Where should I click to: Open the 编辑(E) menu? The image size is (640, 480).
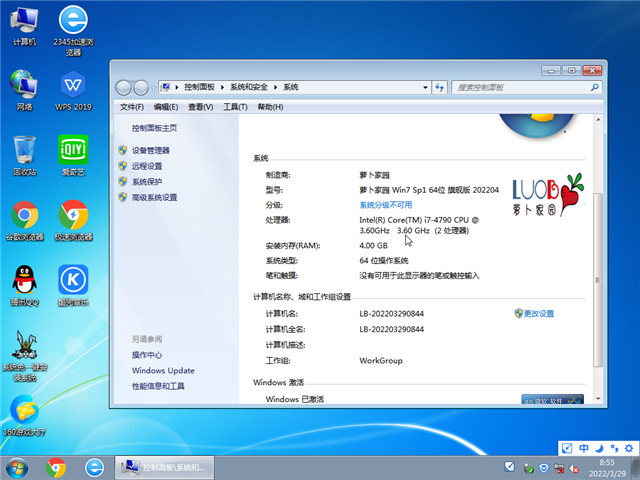coord(166,107)
